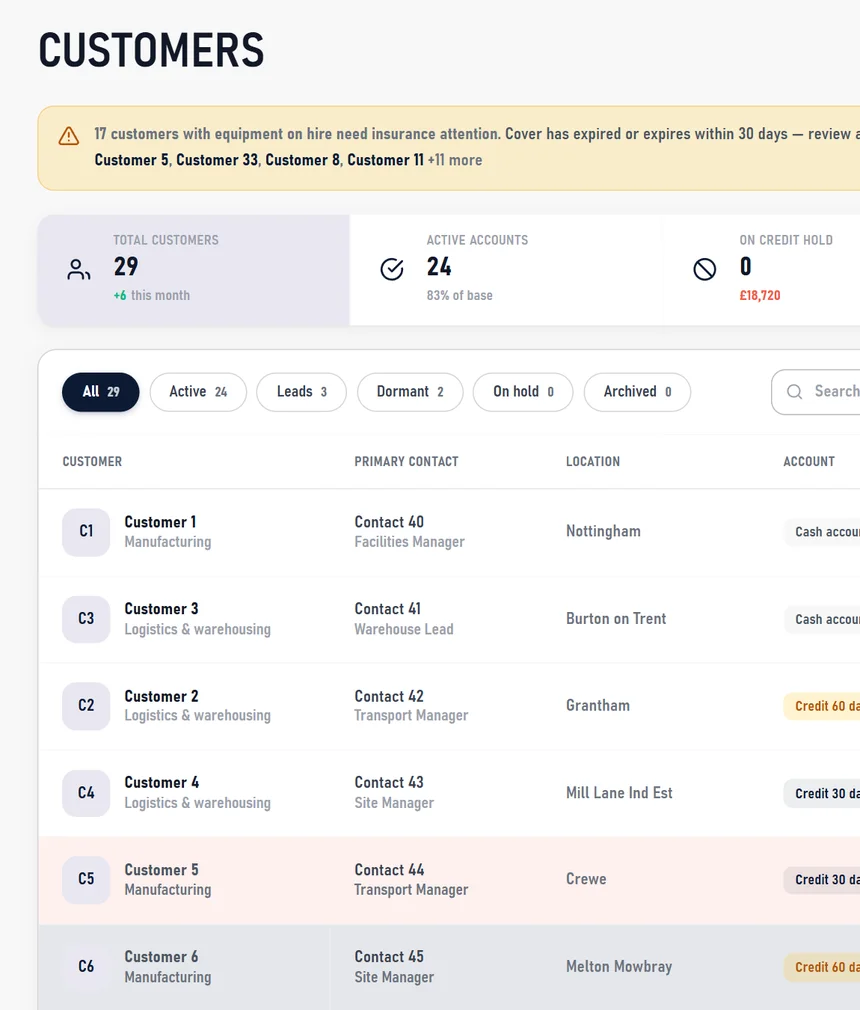Click the Melton Mowbray location cell
Screen dimensions: 860x1010
[619, 966]
